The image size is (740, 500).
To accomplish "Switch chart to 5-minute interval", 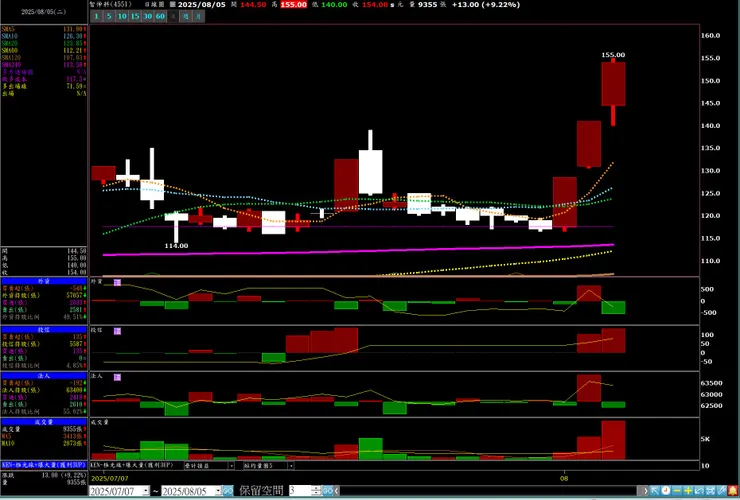I will click(x=109, y=17).
